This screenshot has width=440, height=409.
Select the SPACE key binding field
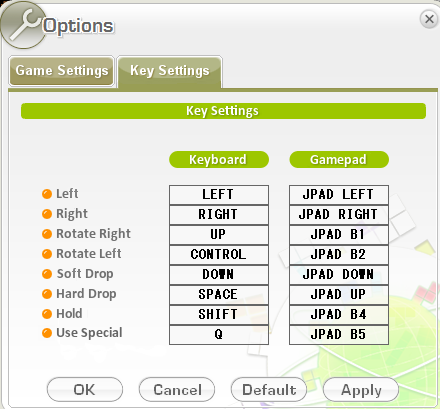(219, 295)
